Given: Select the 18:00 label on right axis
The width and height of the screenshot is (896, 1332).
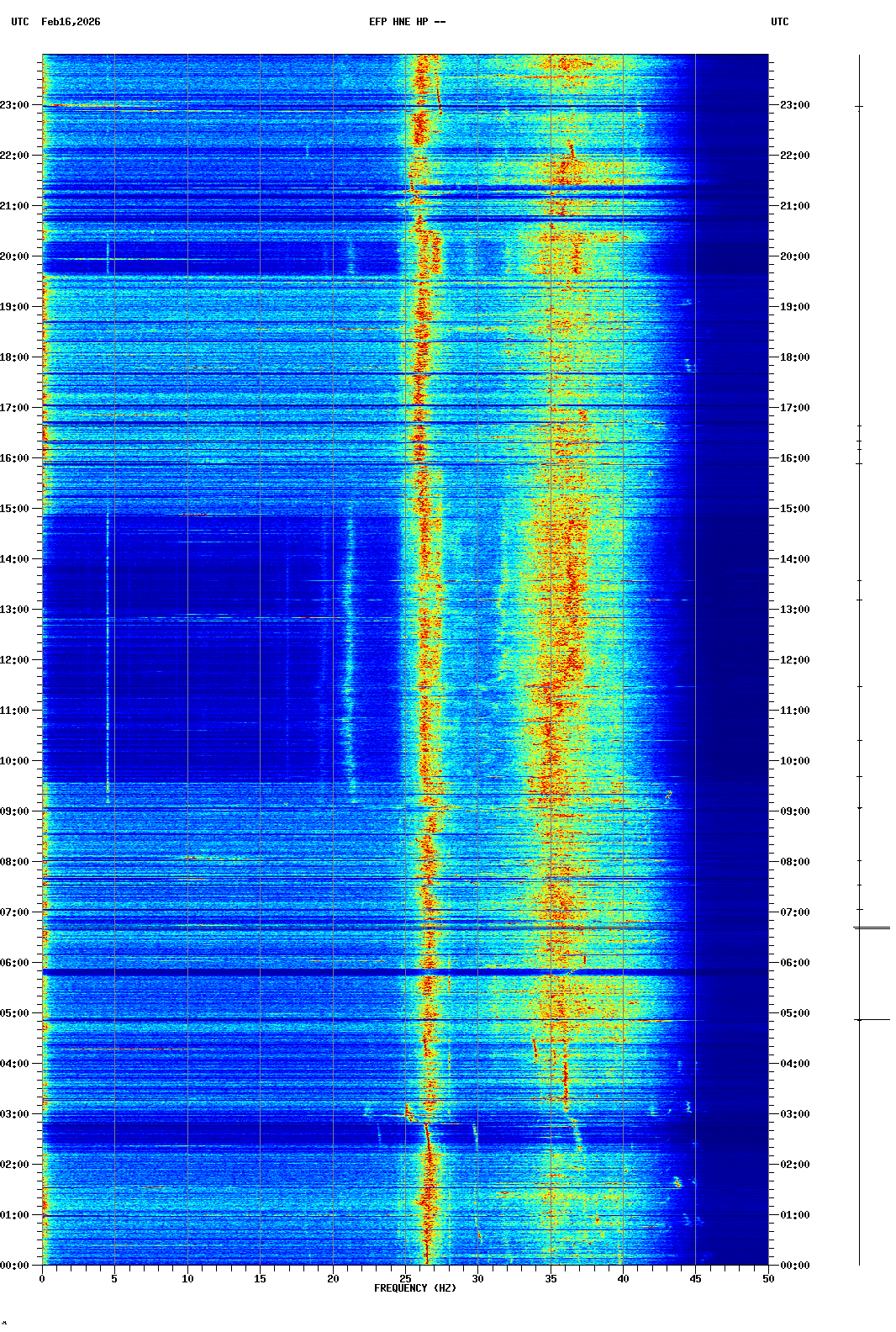Looking at the screenshot, I should 794,357.
